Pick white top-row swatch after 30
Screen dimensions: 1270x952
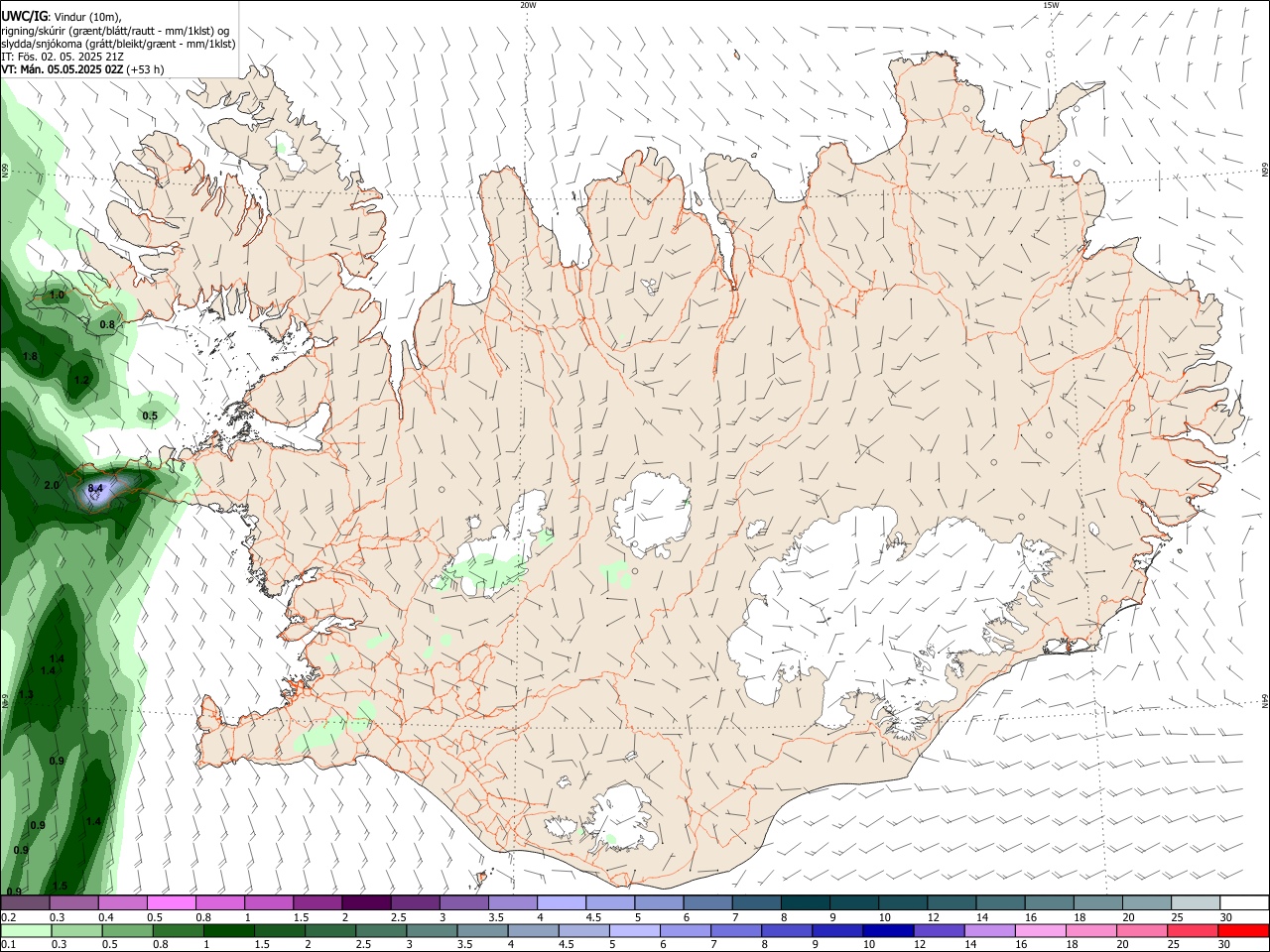(1244, 903)
